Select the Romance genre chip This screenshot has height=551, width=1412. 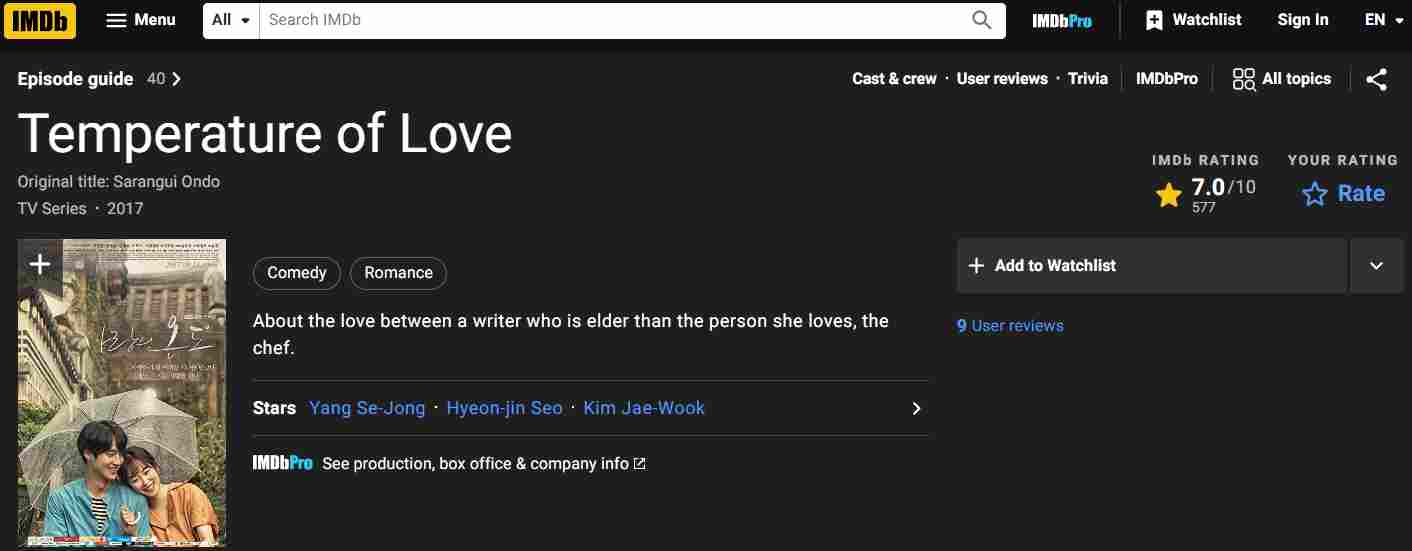click(x=398, y=273)
